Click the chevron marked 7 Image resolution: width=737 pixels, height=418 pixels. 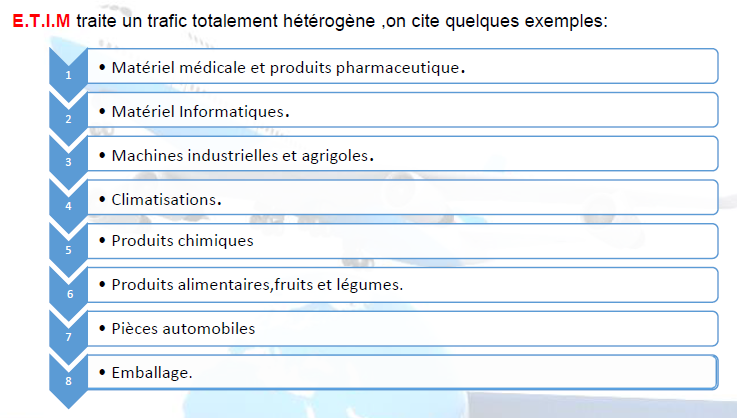(x=68, y=337)
